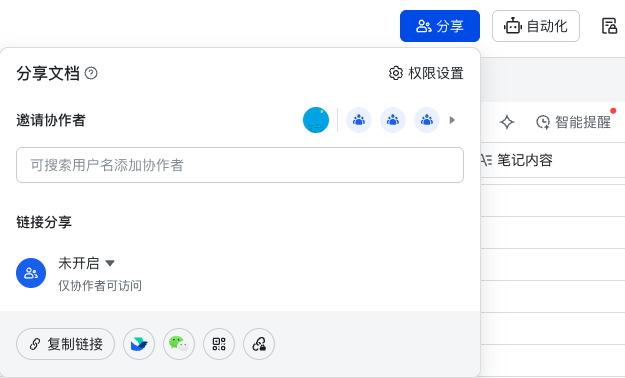This screenshot has height=378, width=625.
Task: Expand more collaborators with the arrow
Action: tap(452, 120)
